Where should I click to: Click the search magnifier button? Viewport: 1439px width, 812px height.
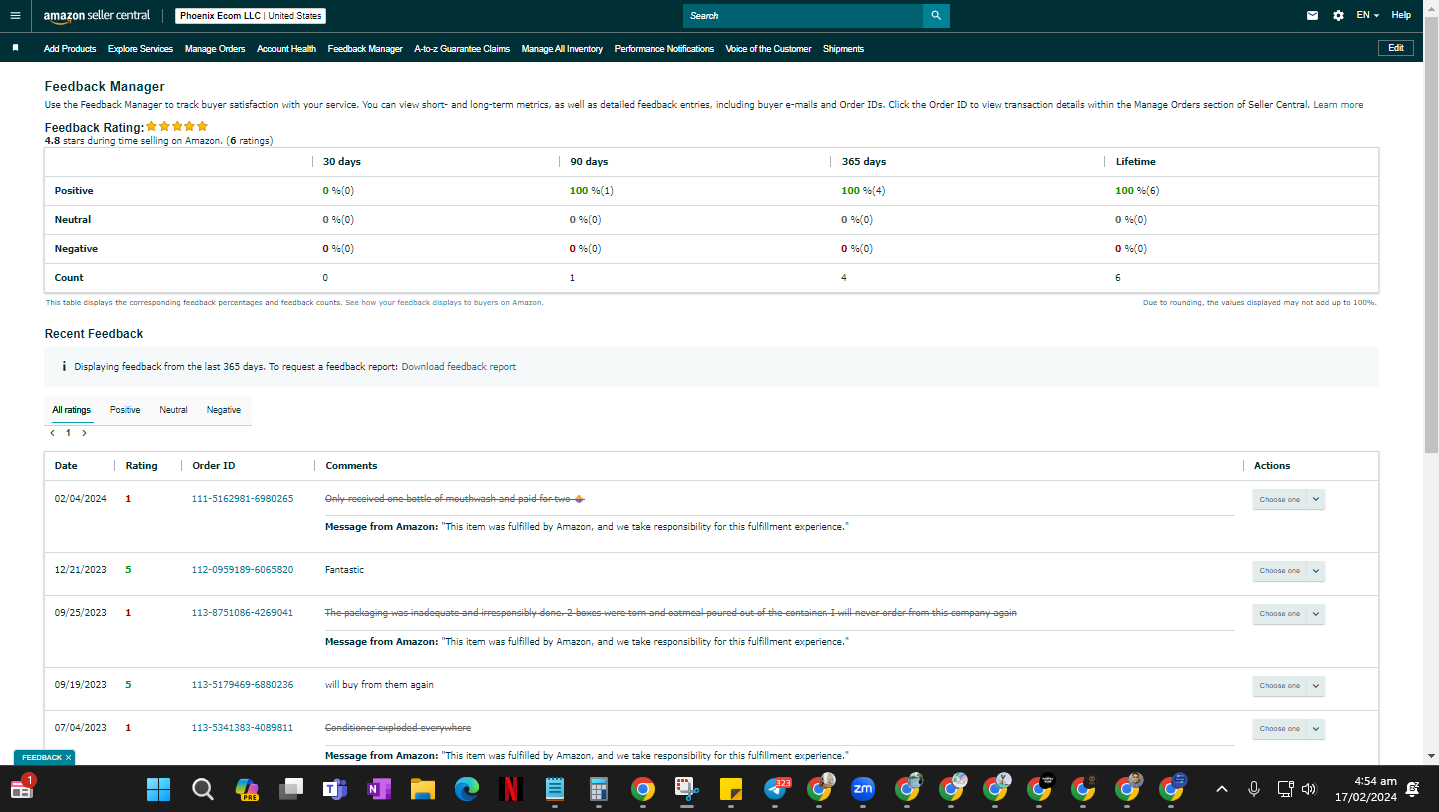936,16
